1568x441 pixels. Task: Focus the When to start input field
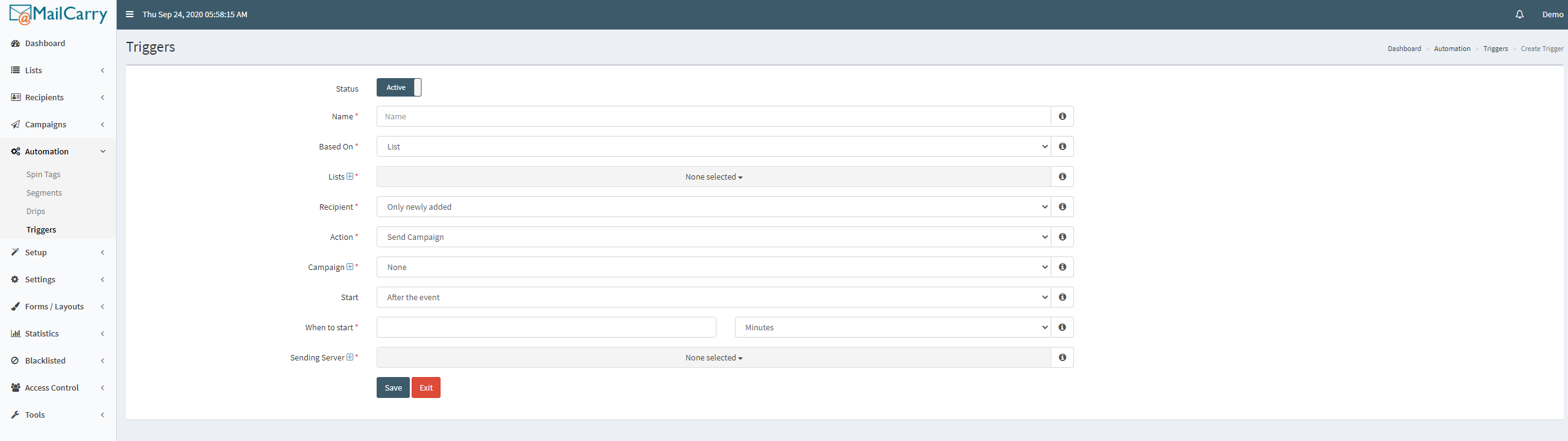(x=546, y=327)
